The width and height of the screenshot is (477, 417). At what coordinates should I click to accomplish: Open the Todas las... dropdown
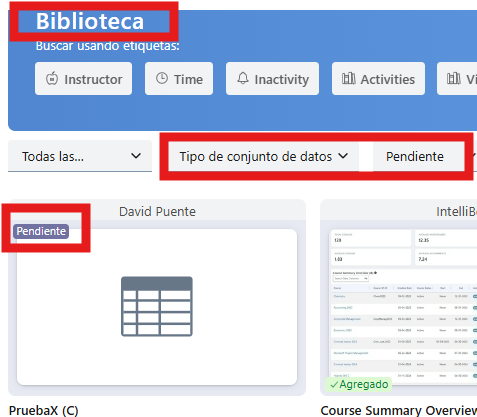point(80,156)
